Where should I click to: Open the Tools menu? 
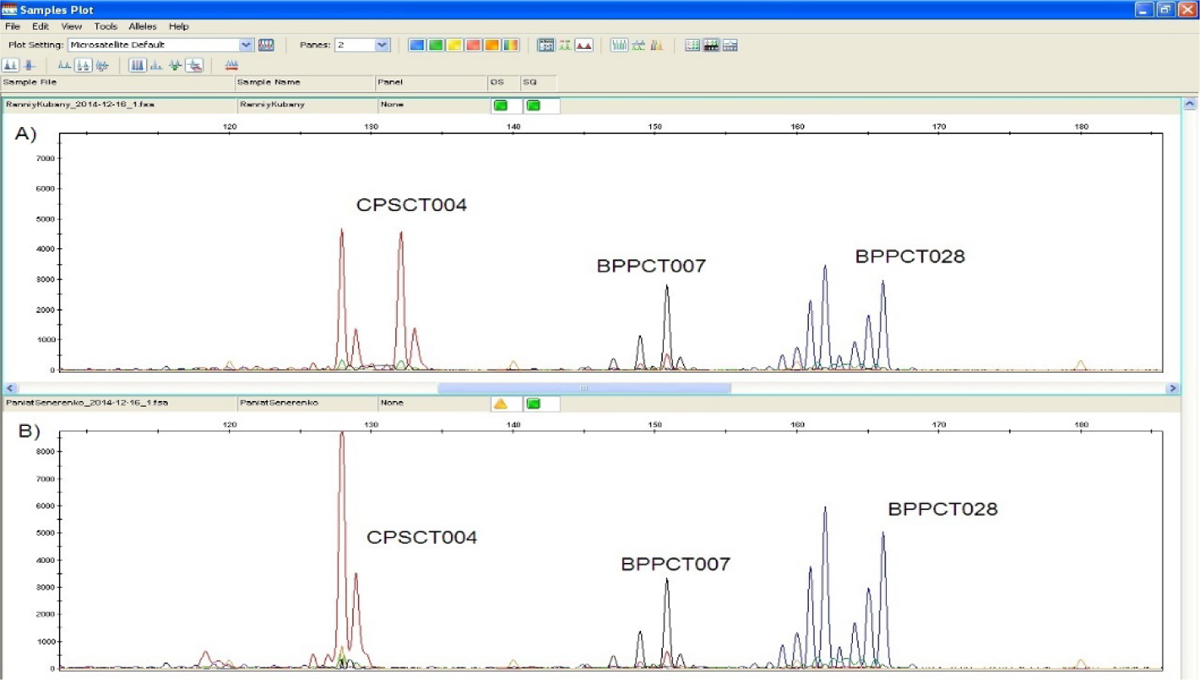coord(105,26)
